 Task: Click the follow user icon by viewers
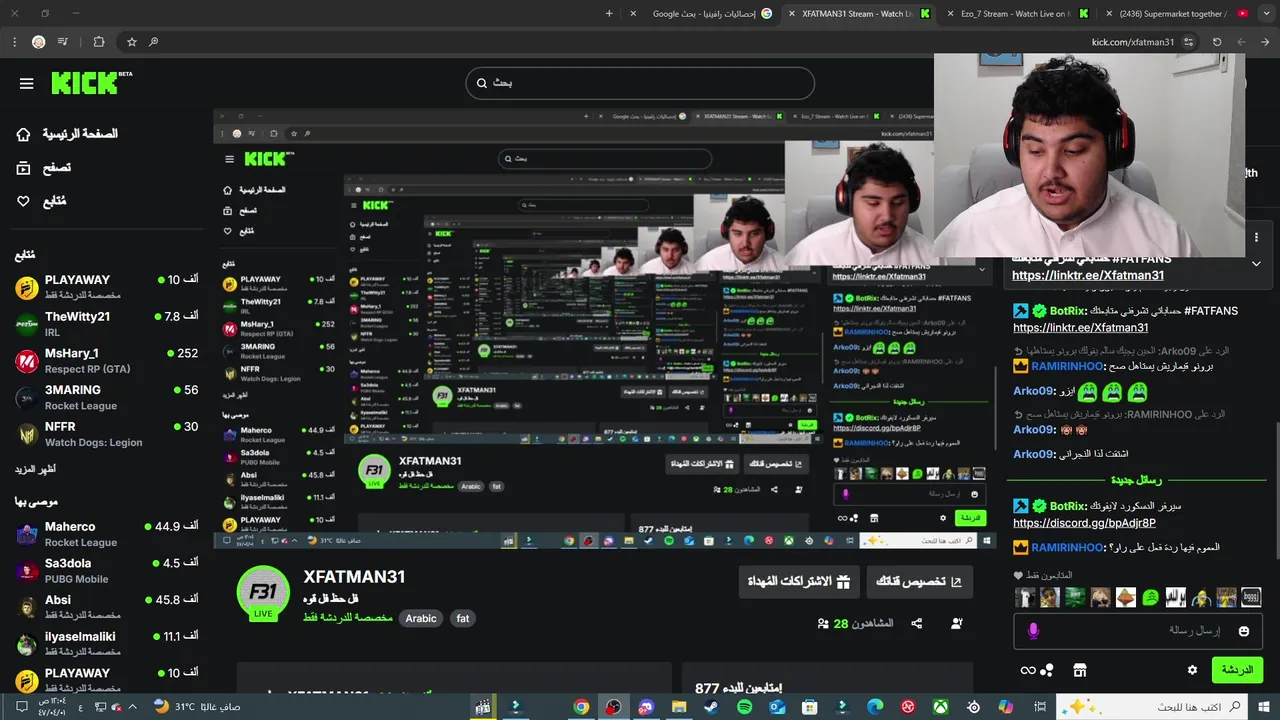(957, 623)
